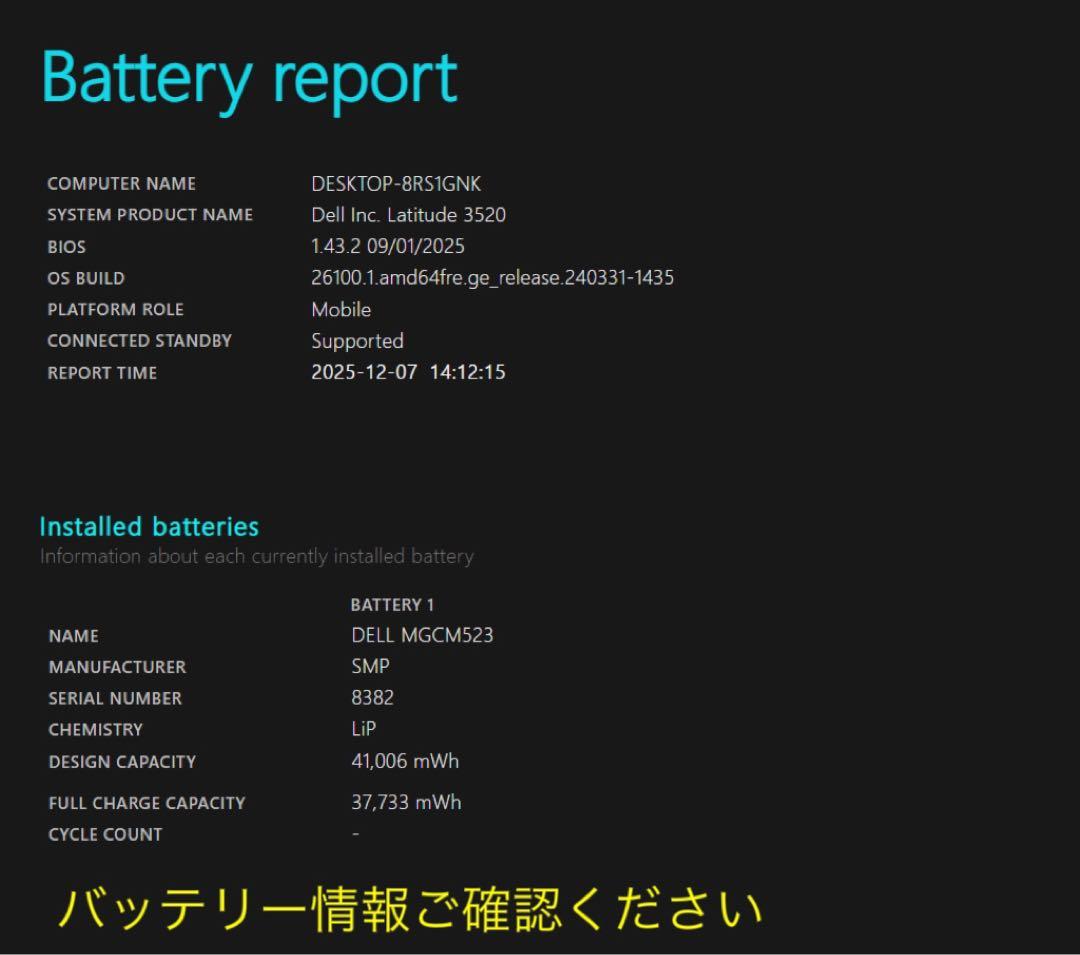
Task: Click the CYCLE COUNT label
Action: click(104, 833)
